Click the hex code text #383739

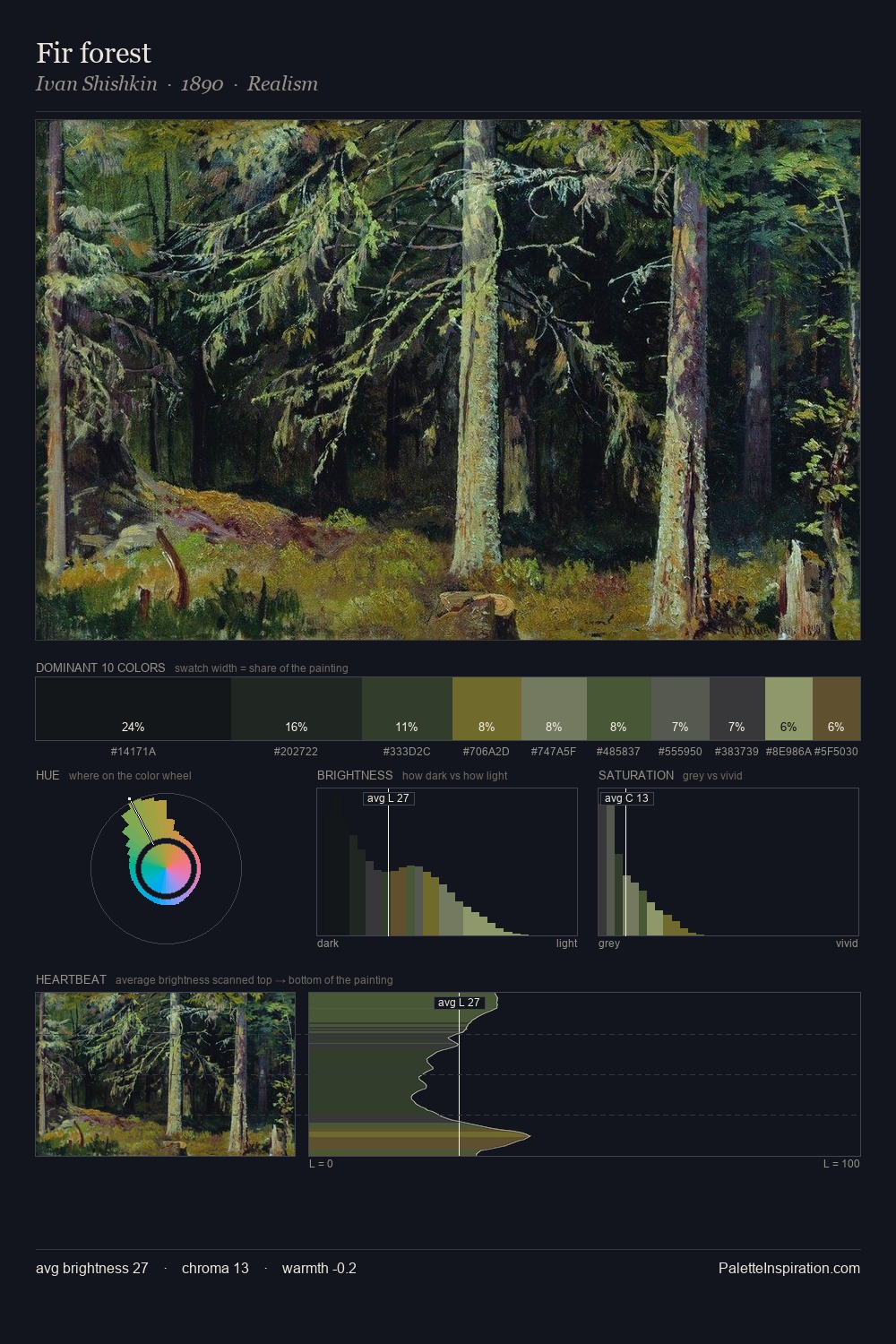coord(737,752)
